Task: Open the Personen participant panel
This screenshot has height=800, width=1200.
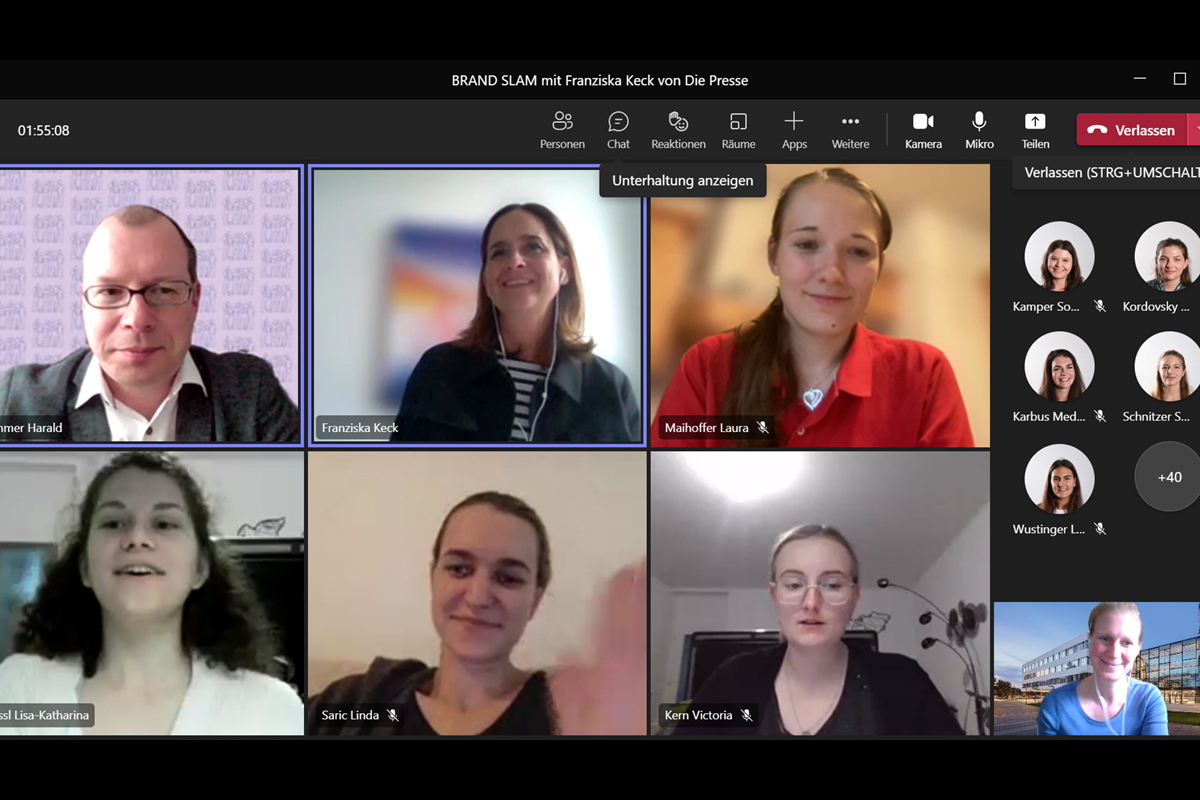Action: coord(562,129)
